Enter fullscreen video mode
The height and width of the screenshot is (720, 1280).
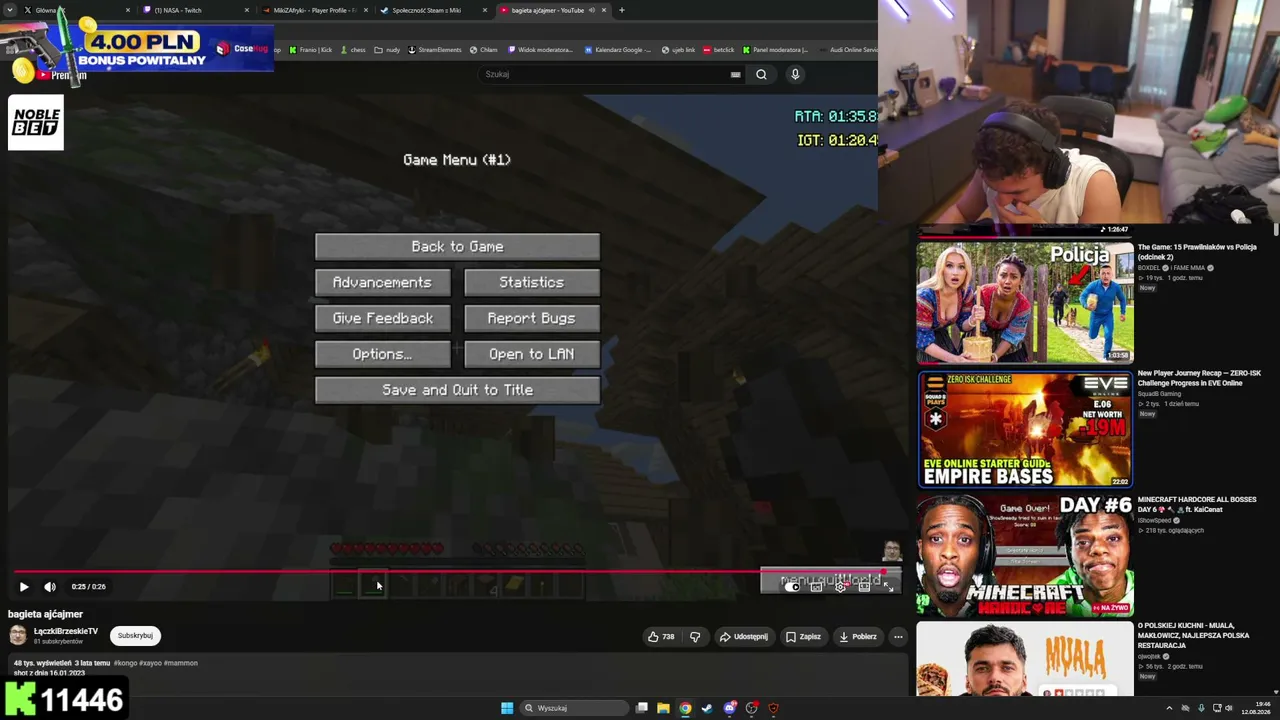coord(888,587)
